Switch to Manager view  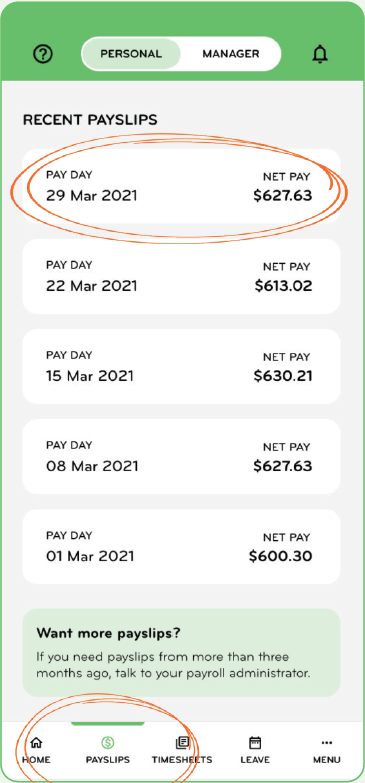[x=231, y=54]
